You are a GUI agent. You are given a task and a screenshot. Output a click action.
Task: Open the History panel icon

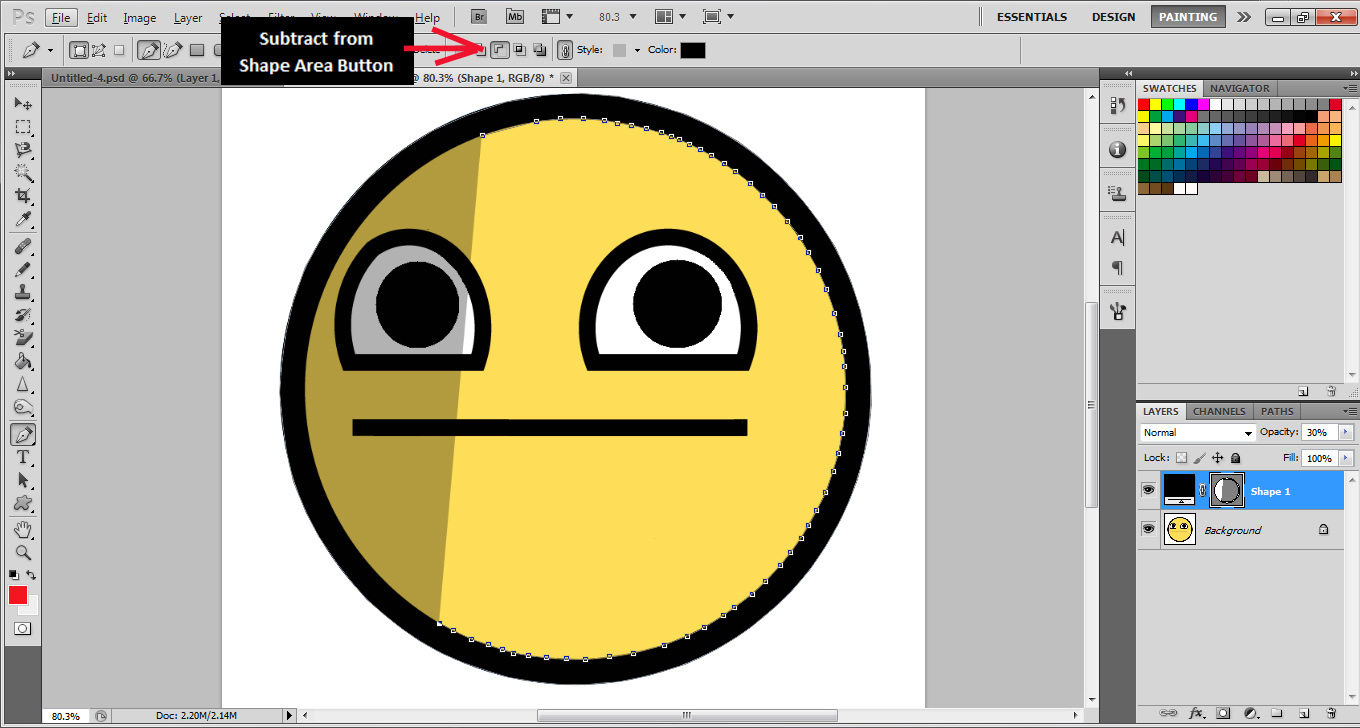point(1118,105)
